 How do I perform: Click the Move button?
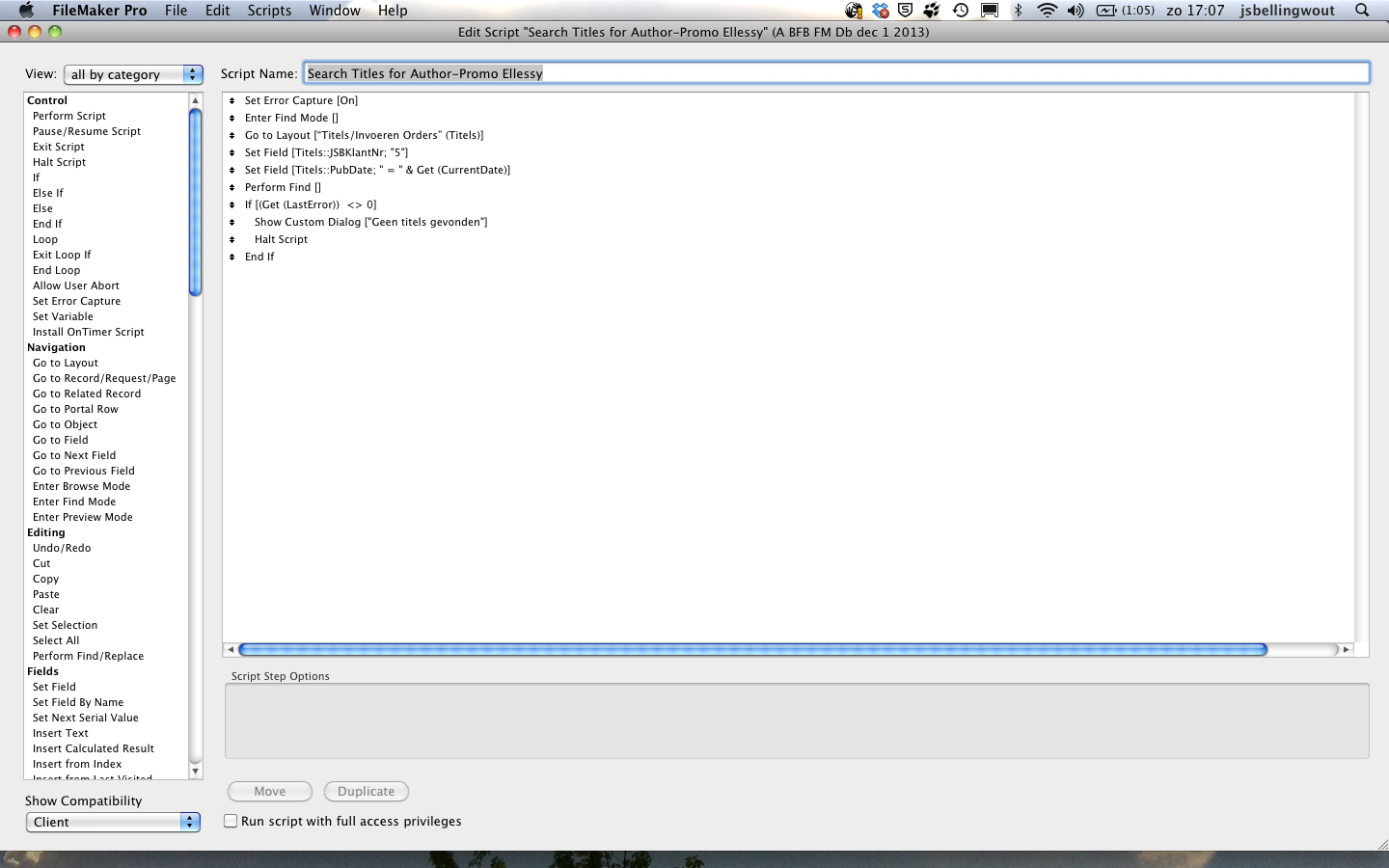270,791
